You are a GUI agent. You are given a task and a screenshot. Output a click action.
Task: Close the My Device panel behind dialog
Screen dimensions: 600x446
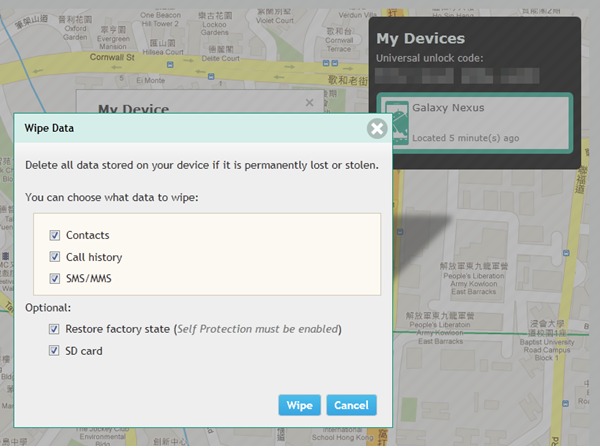[310, 103]
